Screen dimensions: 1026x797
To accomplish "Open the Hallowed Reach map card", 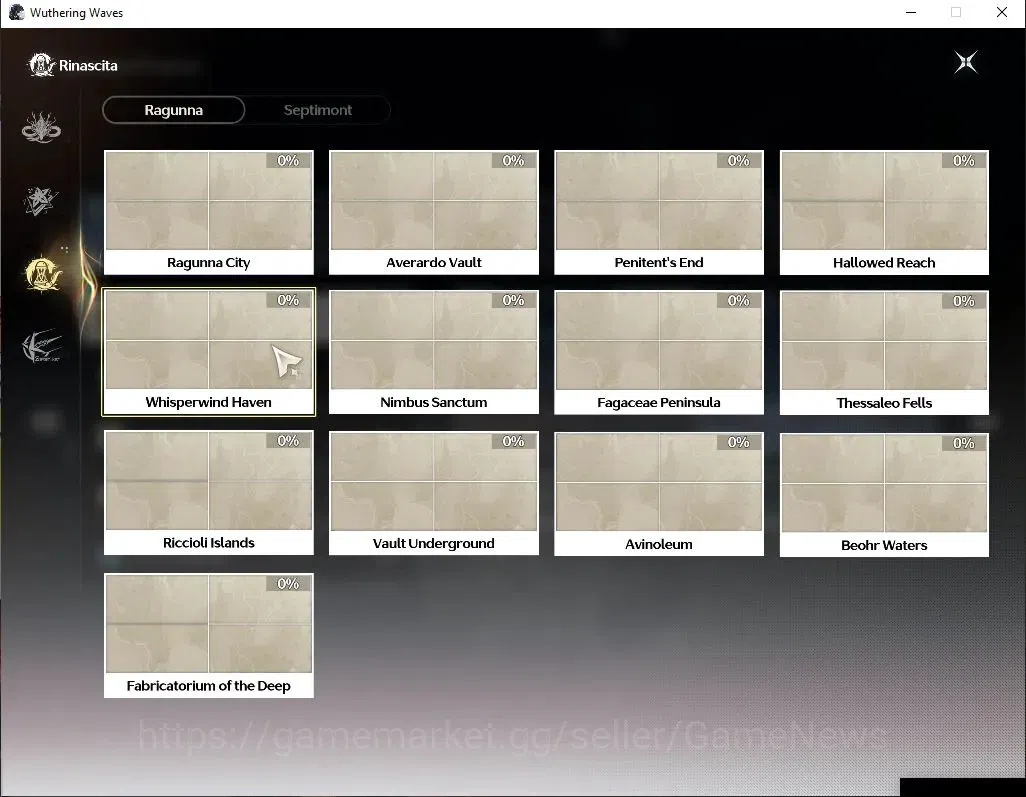I will 884,213.
